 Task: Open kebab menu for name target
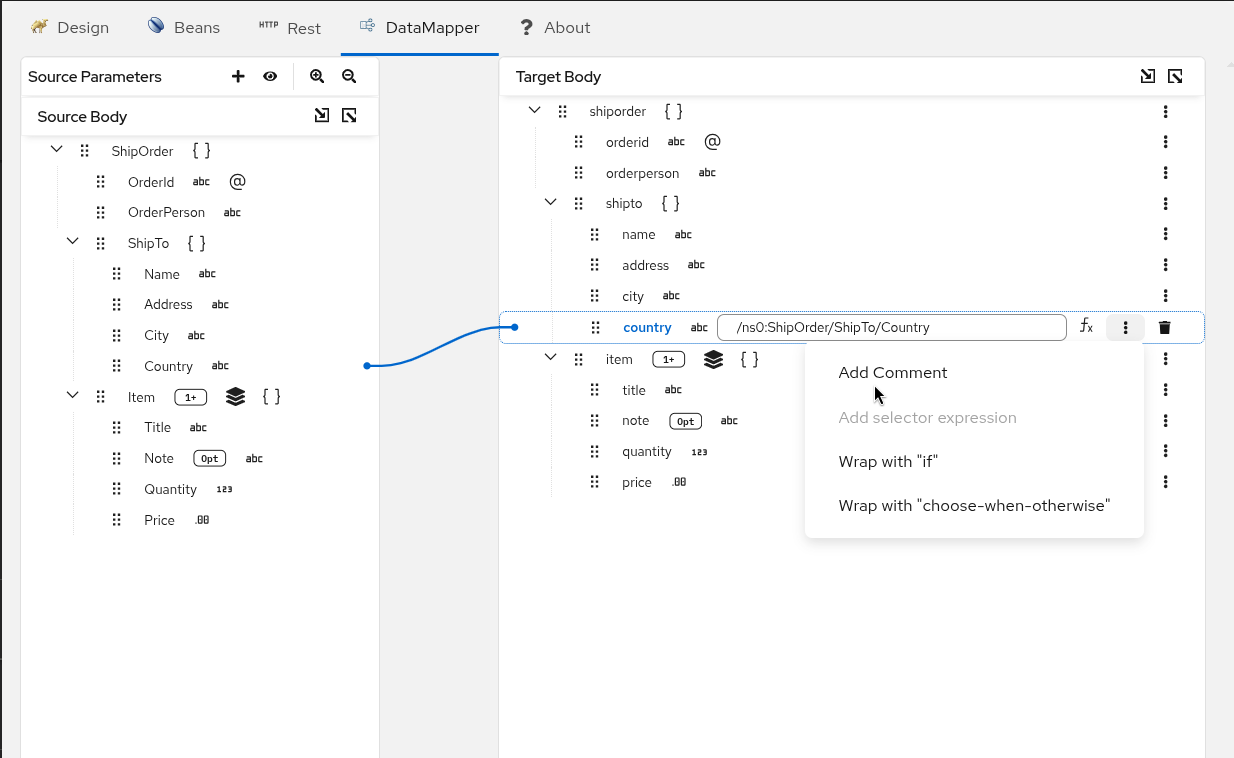pyautogui.click(x=1165, y=234)
